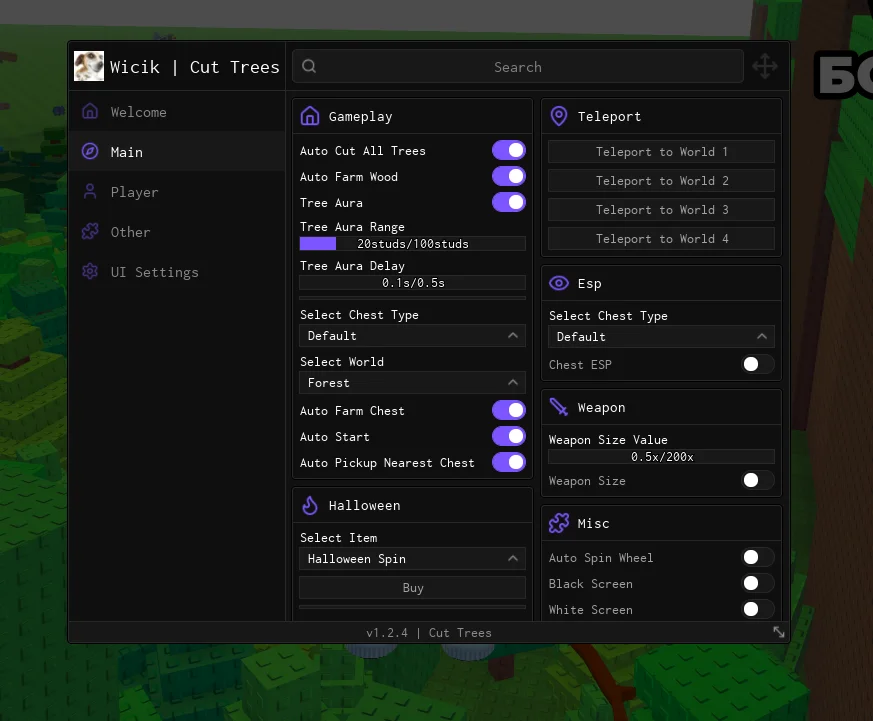Disable the Auto Cut All Trees toggle

click(x=508, y=151)
